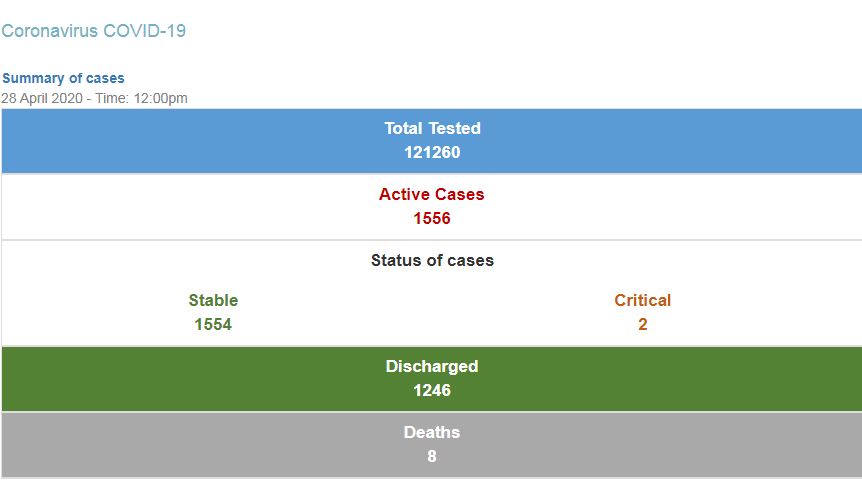The height and width of the screenshot is (500, 862).
Task: Select the Active Cases label
Action: point(432,194)
